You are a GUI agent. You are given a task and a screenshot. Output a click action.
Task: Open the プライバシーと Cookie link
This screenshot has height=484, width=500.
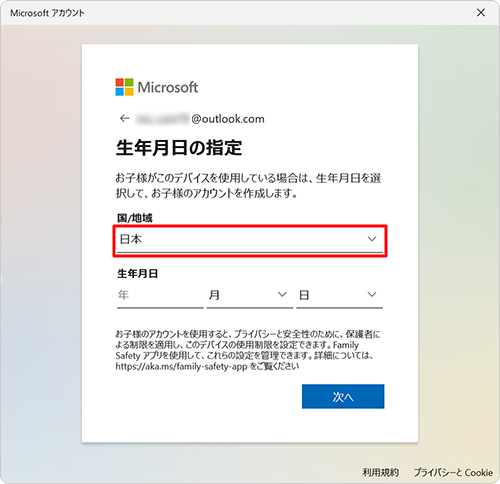[x=453, y=472]
